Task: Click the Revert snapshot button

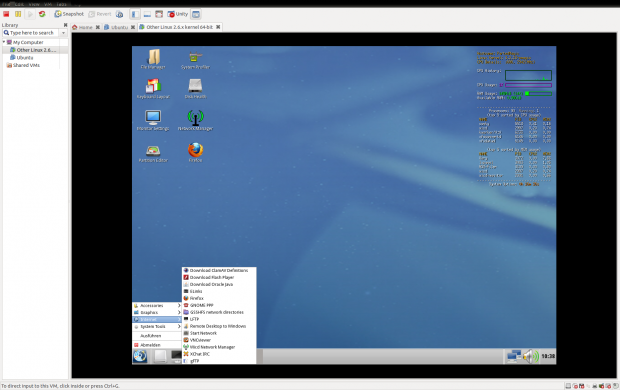Action: tap(100, 14)
